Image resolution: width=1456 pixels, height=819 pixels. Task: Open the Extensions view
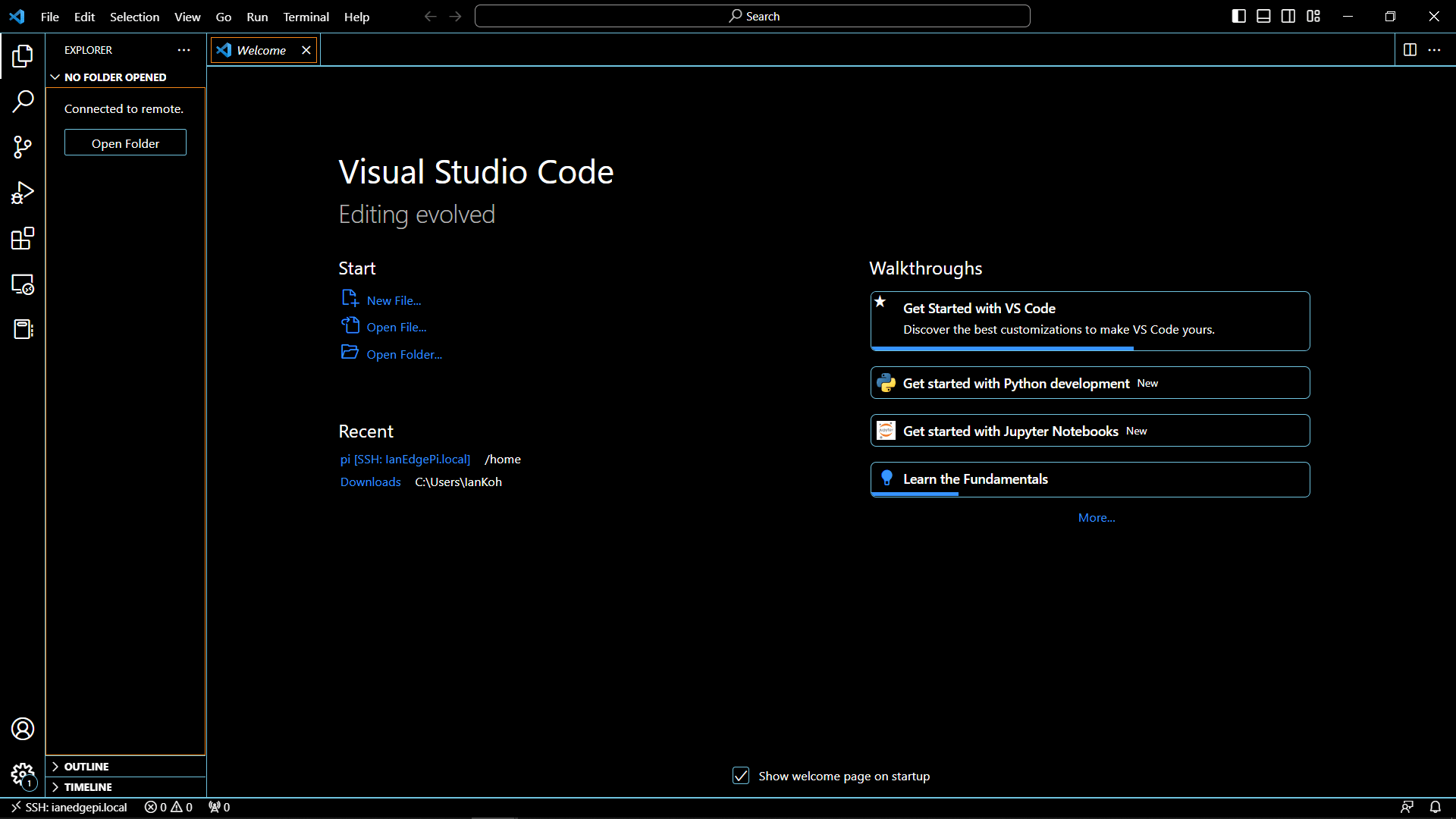[x=23, y=239]
